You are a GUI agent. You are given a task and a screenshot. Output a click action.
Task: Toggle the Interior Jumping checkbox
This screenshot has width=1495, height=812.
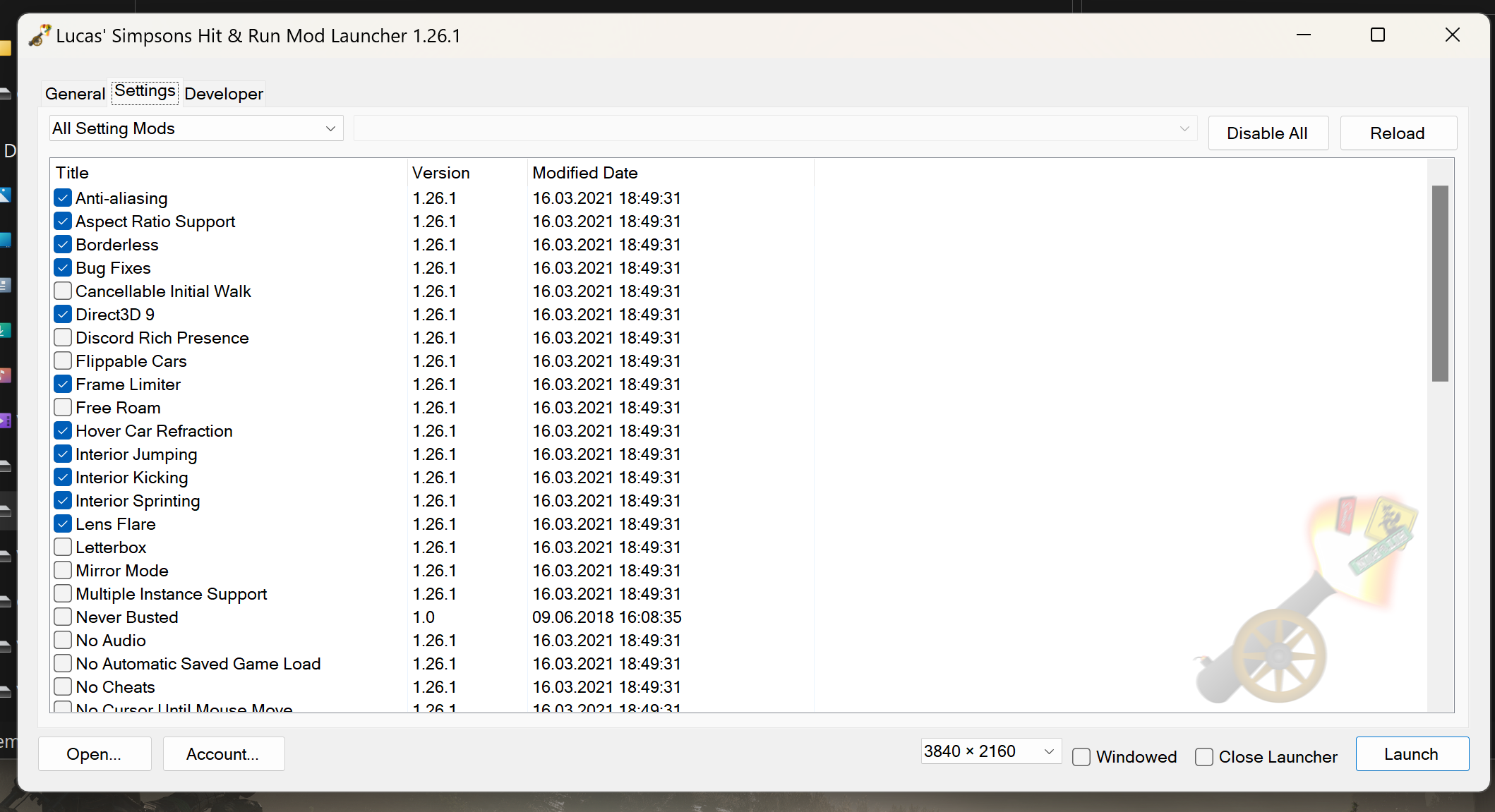click(63, 454)
